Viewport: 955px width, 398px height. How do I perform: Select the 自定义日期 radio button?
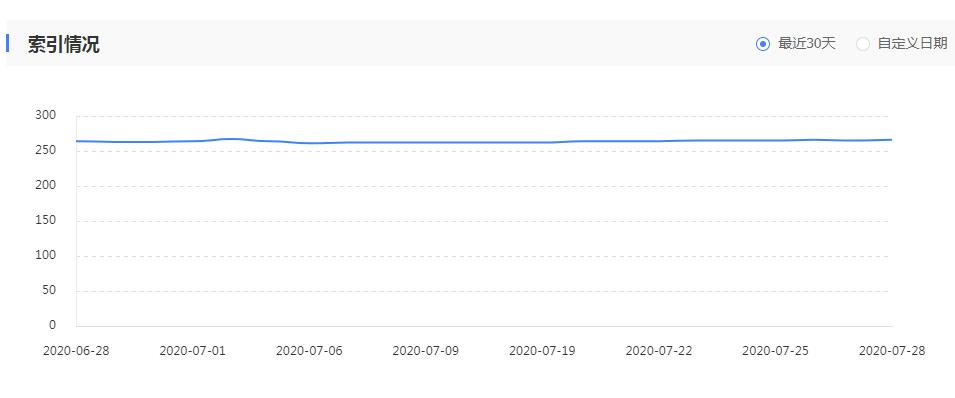tap(862, 44)
